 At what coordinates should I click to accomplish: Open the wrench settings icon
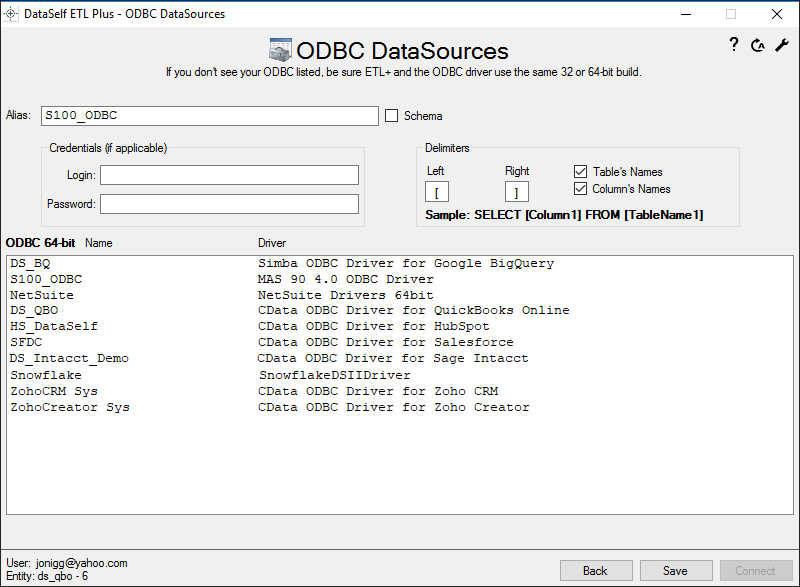pos(782,46)
